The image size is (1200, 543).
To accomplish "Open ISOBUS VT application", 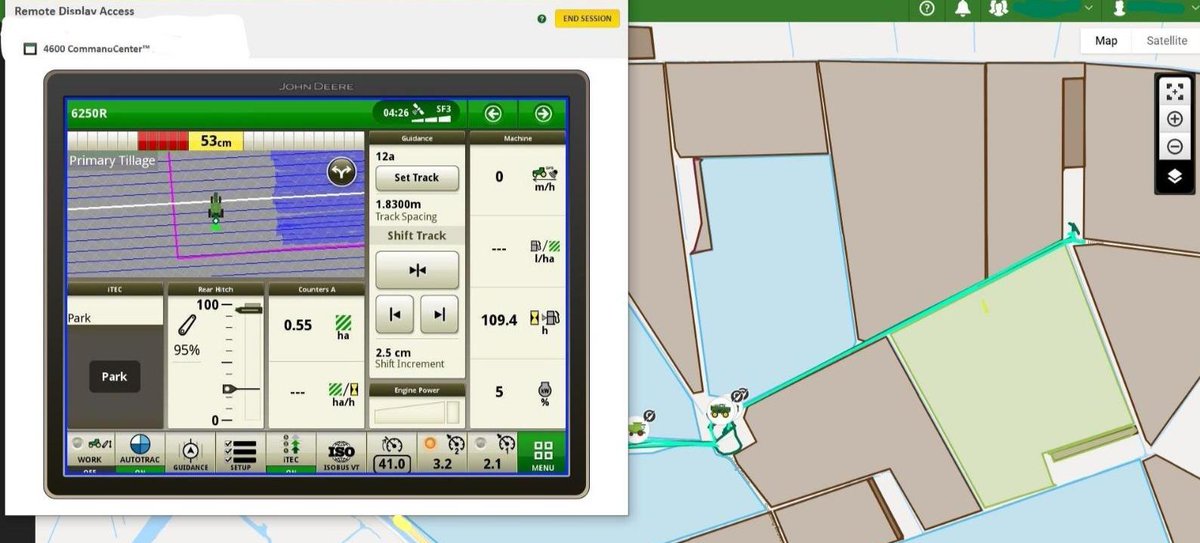I will coord(341,453).
